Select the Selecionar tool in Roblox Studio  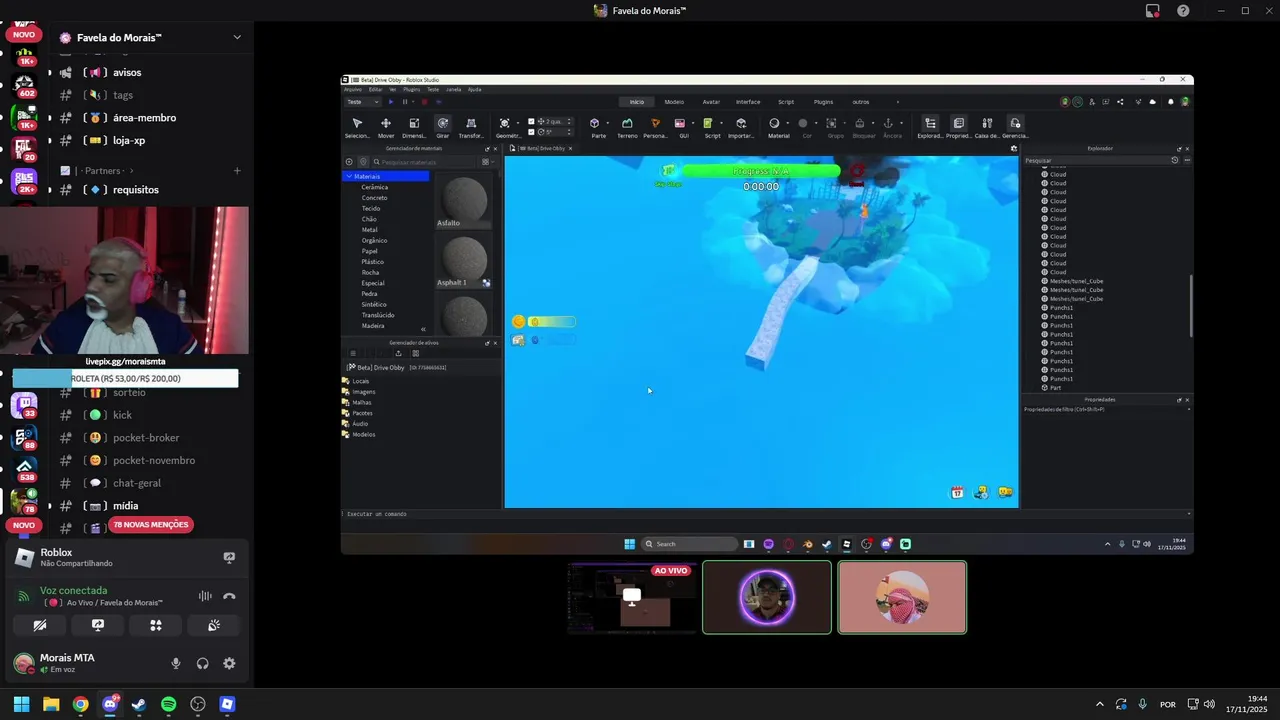pyautogui.click(x=357, y=127)
